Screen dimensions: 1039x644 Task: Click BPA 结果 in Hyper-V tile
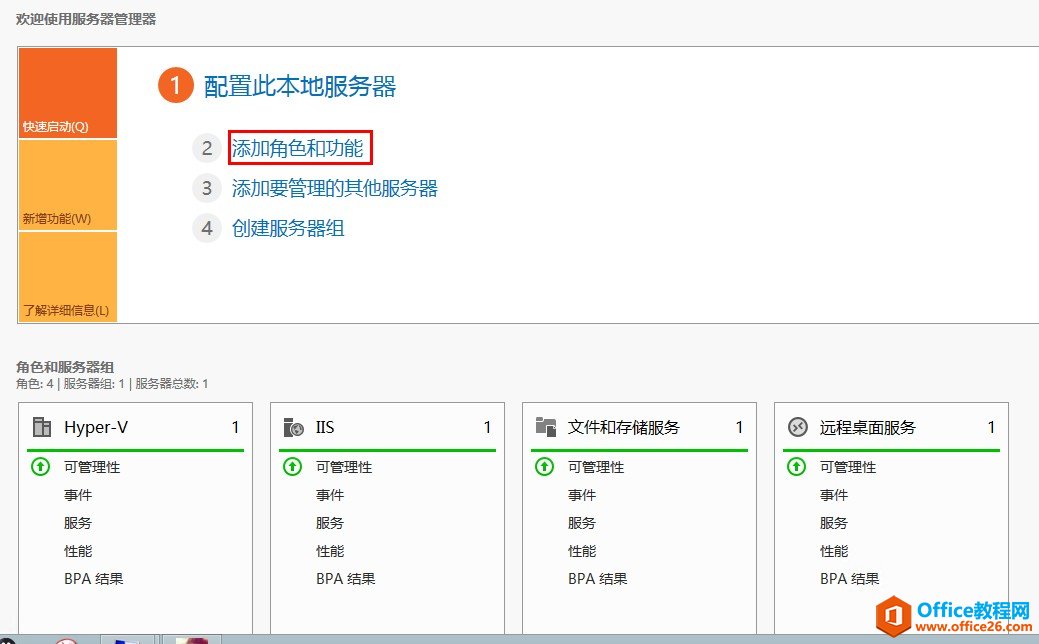[93, 578]
